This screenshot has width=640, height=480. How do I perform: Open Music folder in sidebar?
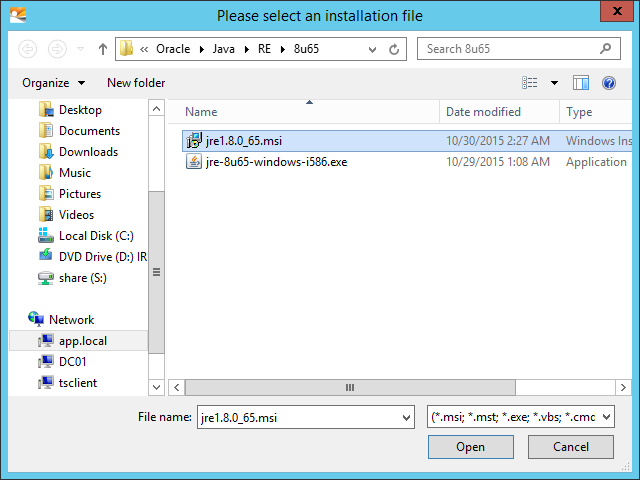coord(75,173)
